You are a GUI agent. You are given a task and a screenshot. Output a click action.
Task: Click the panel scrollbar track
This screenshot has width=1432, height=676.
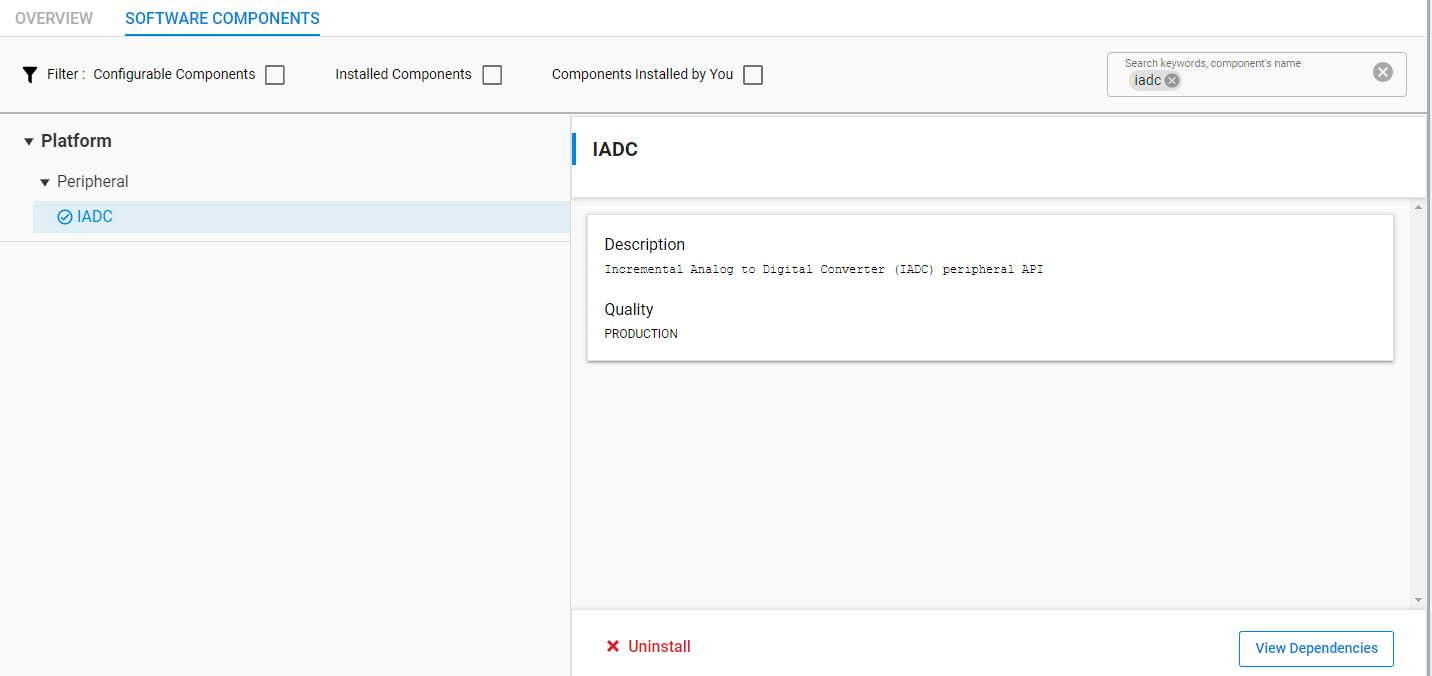(x=1418, y=400)
